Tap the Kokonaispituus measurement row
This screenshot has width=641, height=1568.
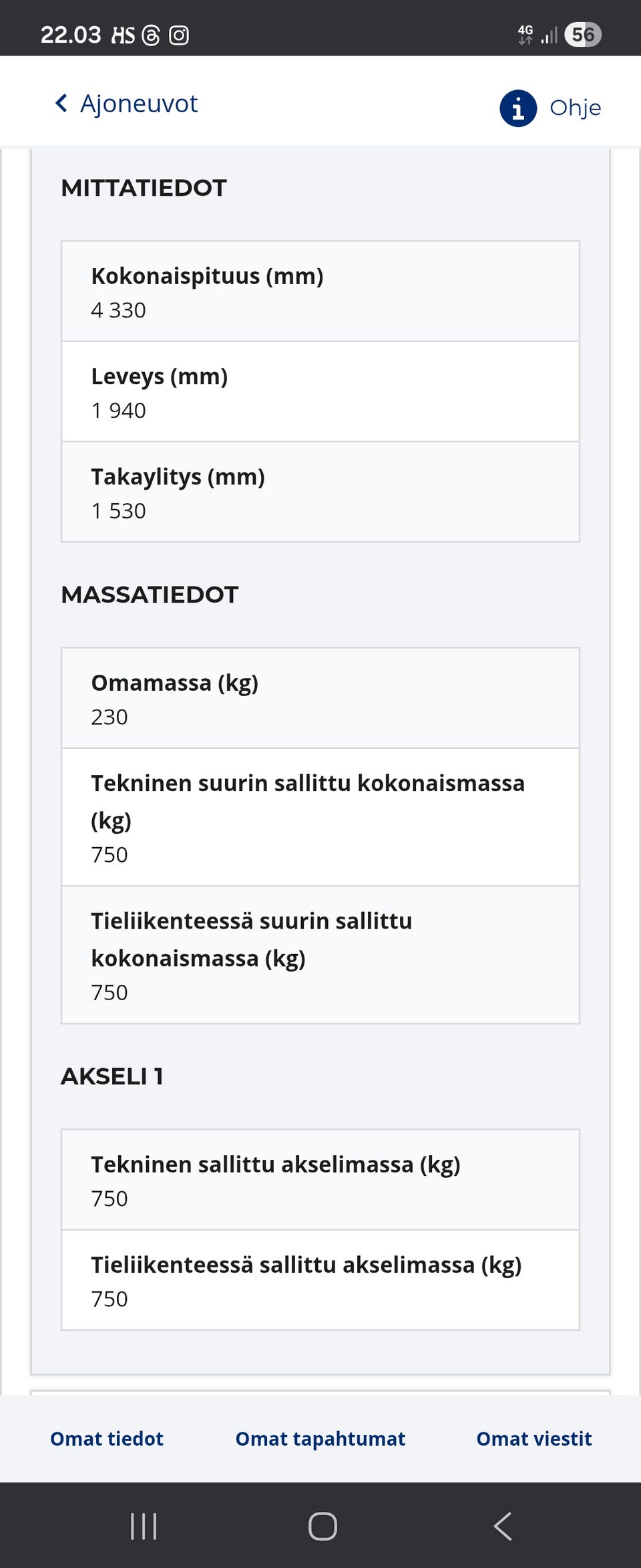pyautogui.click(x=319, y=291)
